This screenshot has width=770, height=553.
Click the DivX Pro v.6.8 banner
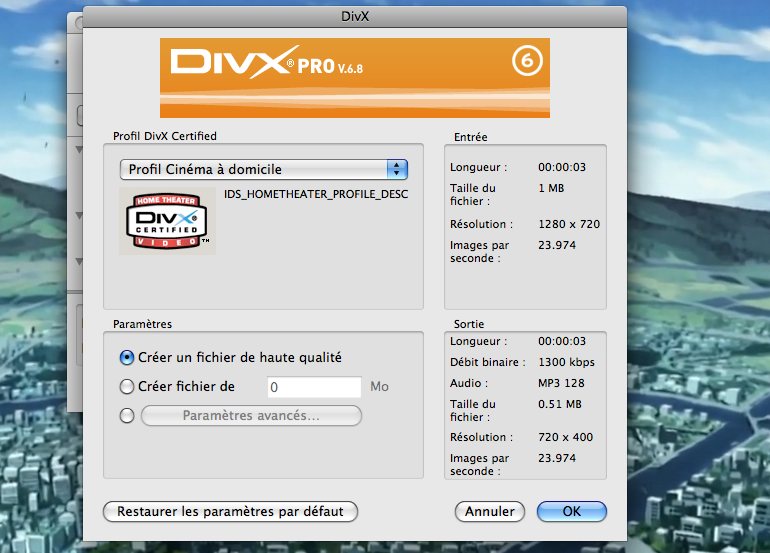click(355, 78)
